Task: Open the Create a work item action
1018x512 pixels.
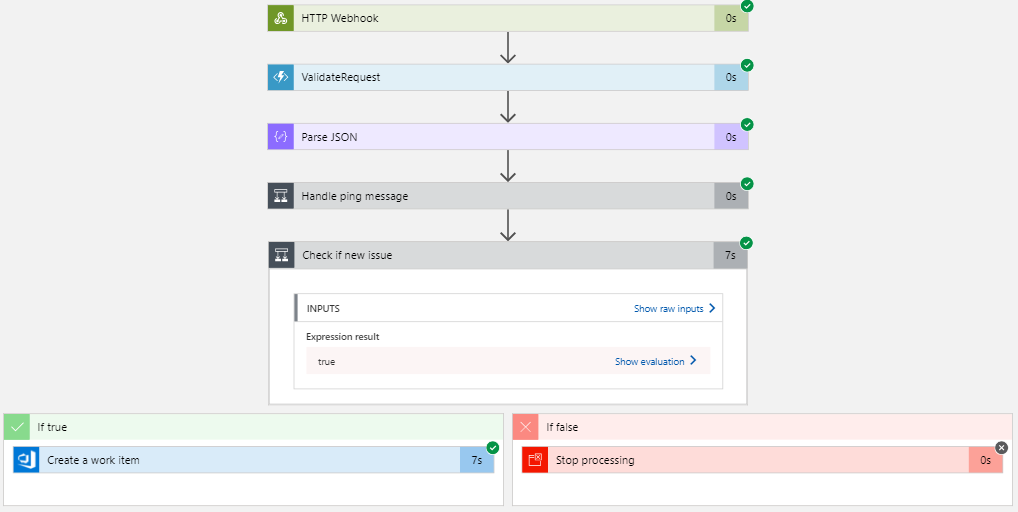Action: [250, 460]
